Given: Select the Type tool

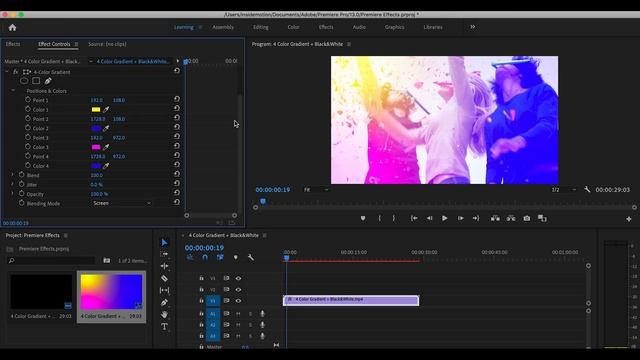Looking at the screenshot, I should click(164, 327).
